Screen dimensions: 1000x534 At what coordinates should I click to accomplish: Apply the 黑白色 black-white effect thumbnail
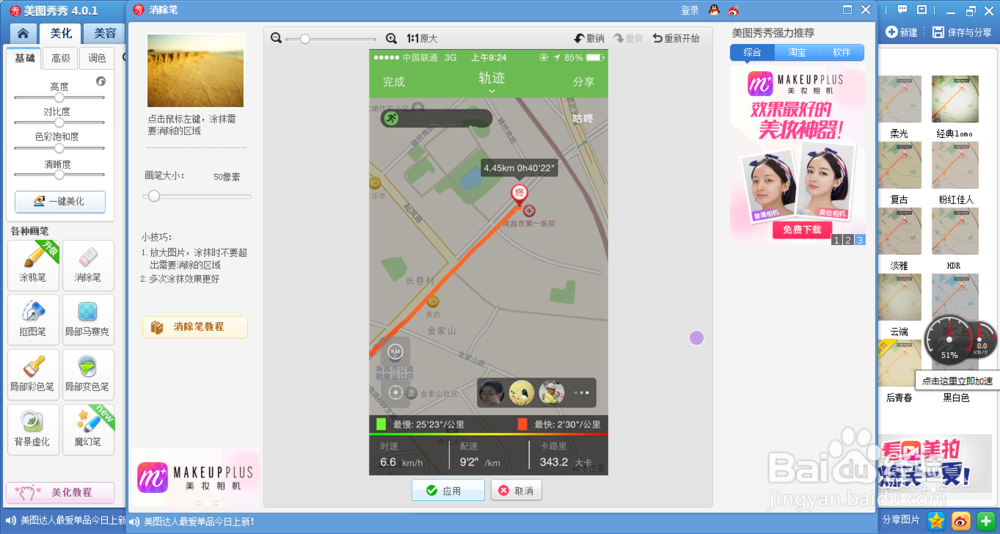[x=955, y=363]
